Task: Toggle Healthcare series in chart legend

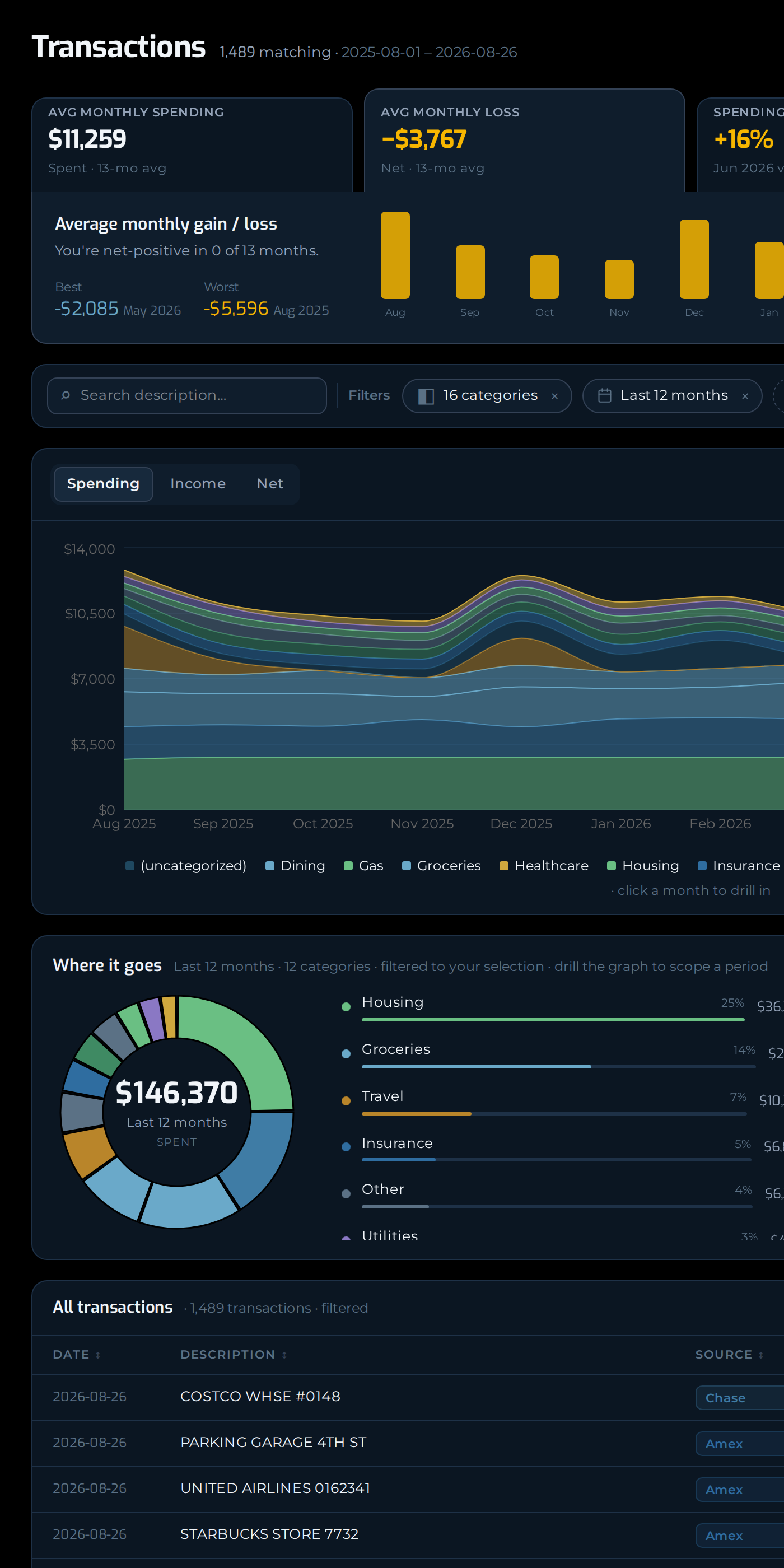Action: coord(544,866)
